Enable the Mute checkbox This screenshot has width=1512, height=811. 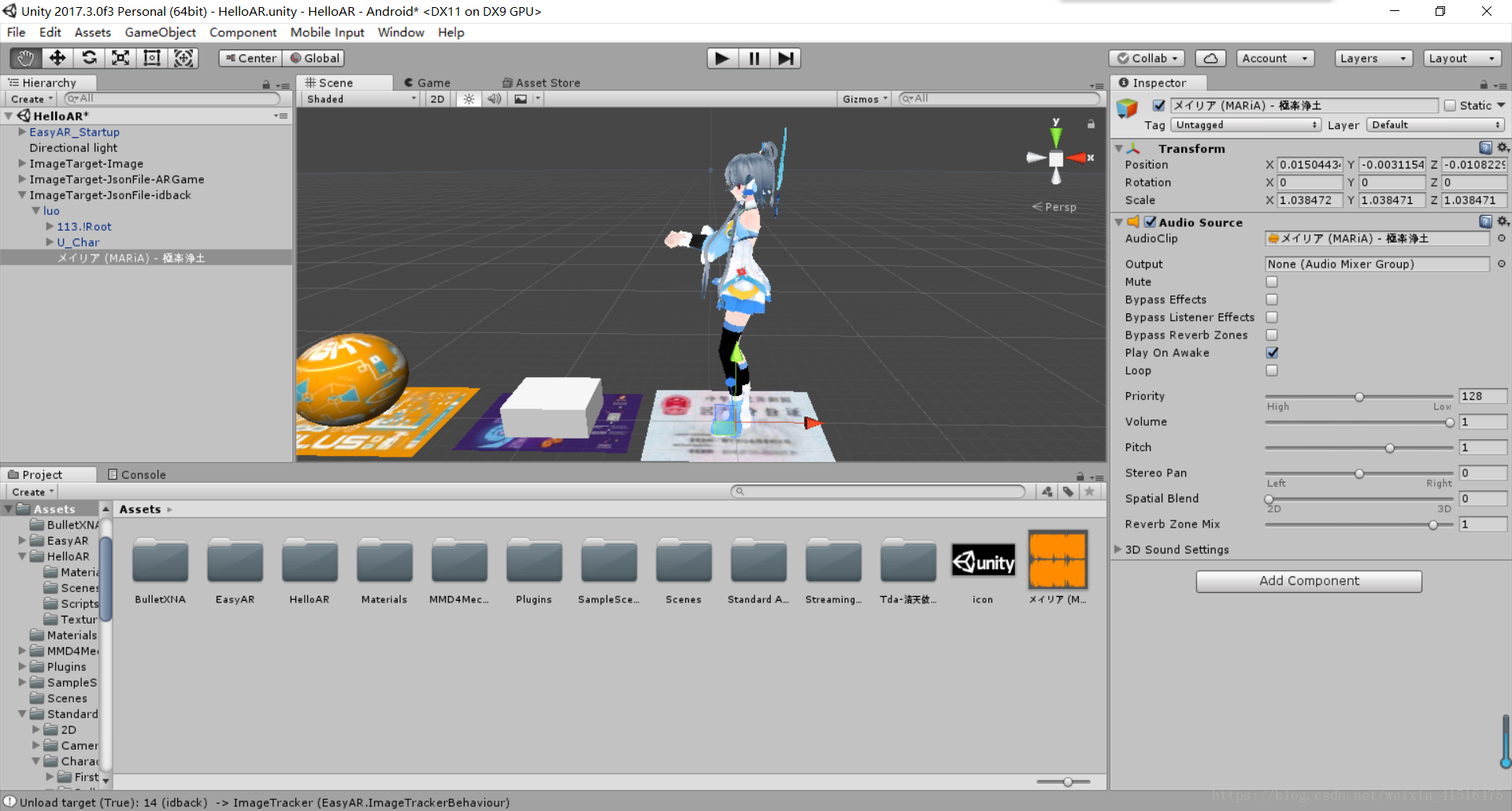(1272, 282)
